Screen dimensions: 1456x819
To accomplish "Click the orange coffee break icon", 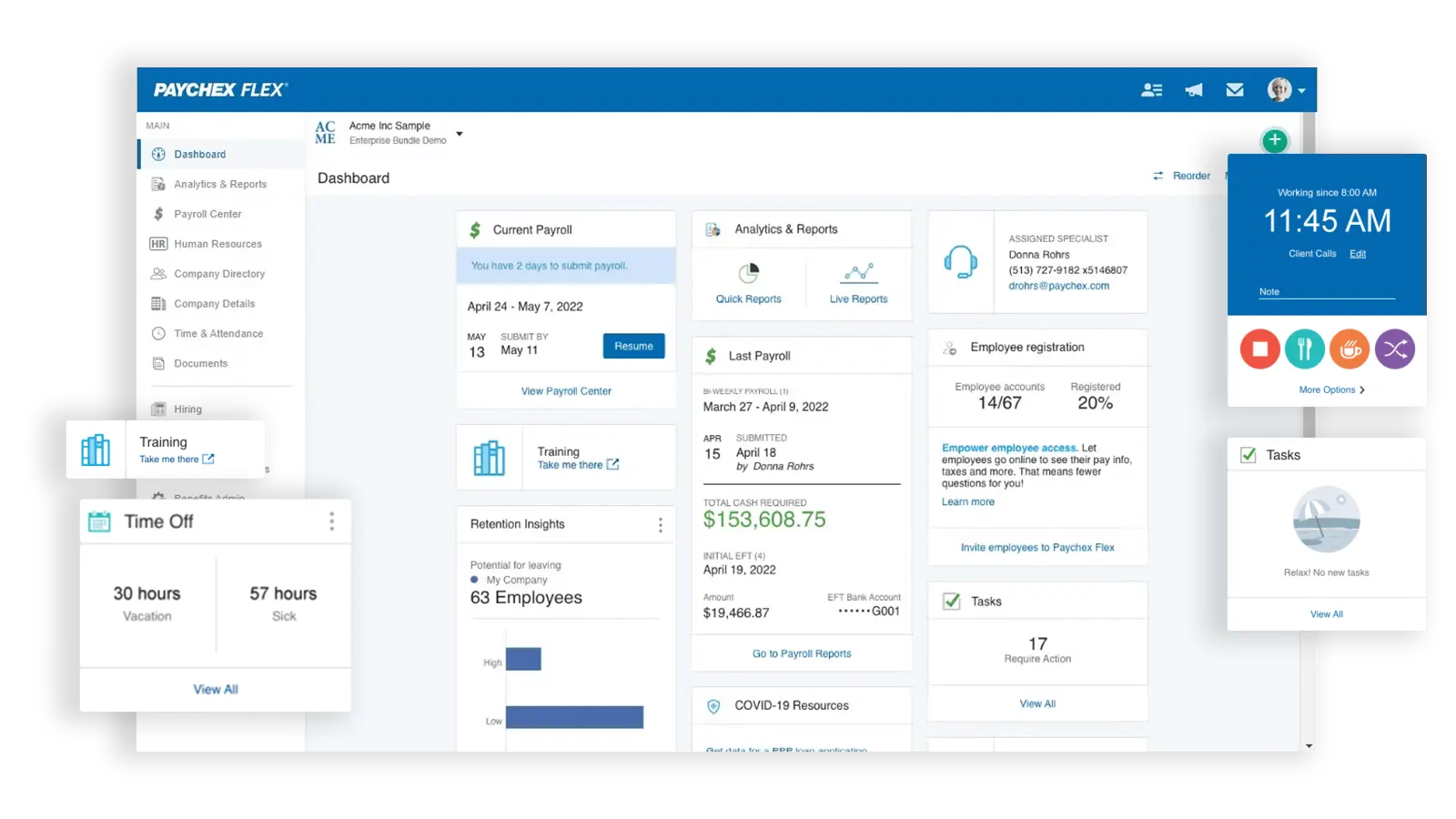I will [x=1350, y=349].
